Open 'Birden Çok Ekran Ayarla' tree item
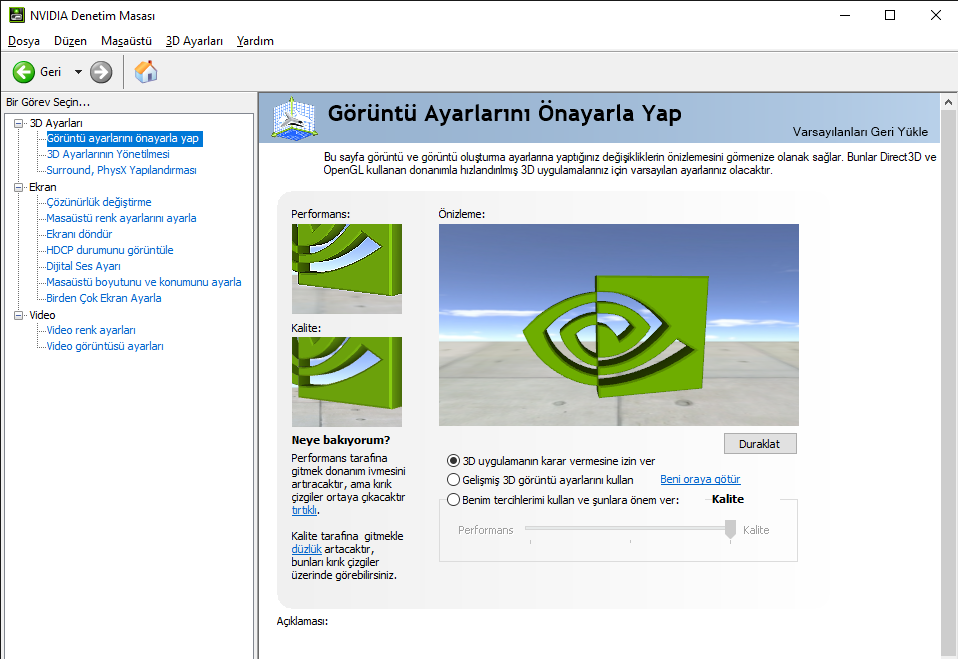The height and width of the screenshot is (659, 958). pyautogui.click(x=104, y=298)
